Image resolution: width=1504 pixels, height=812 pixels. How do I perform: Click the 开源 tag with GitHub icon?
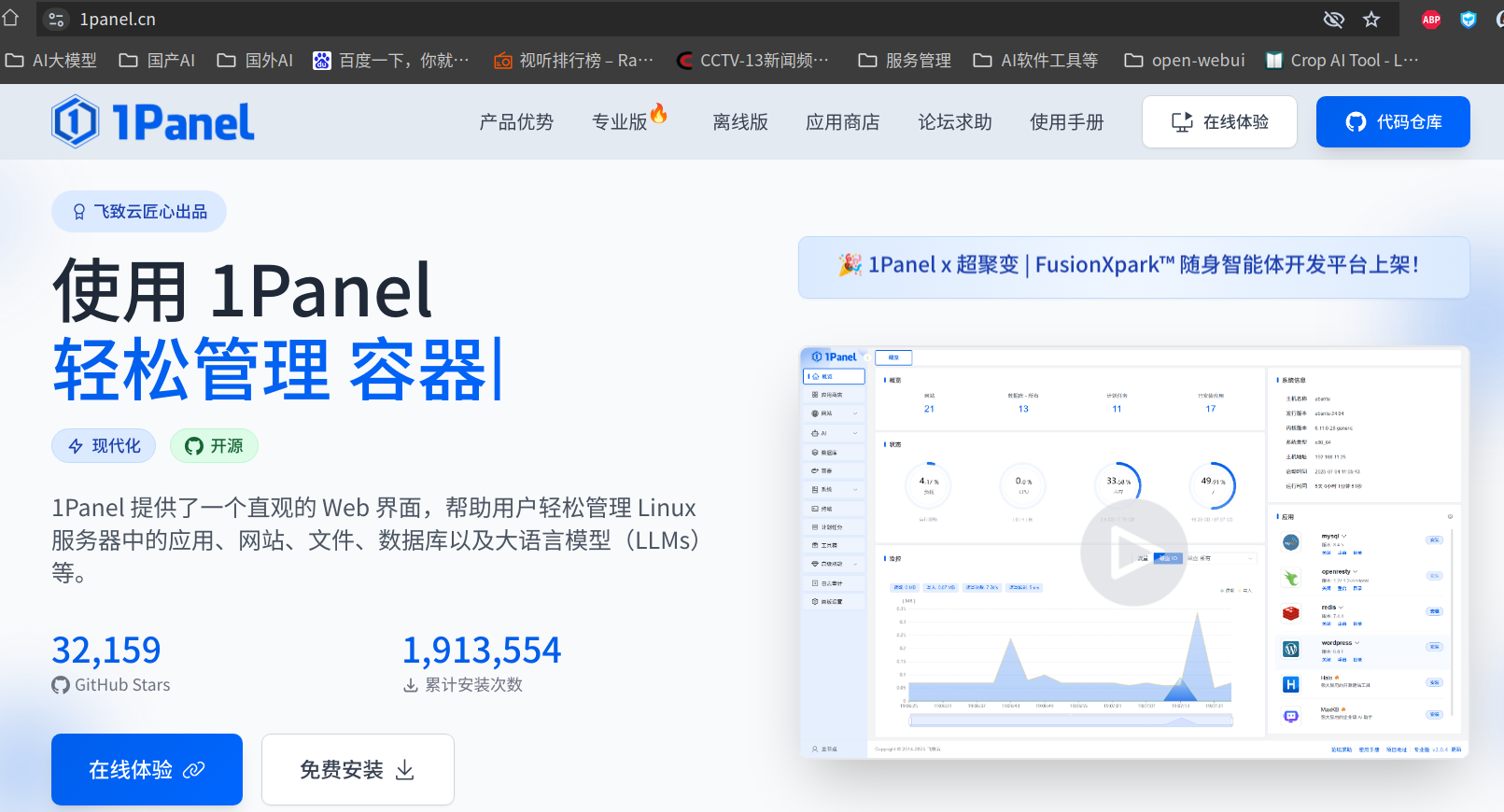214,446
